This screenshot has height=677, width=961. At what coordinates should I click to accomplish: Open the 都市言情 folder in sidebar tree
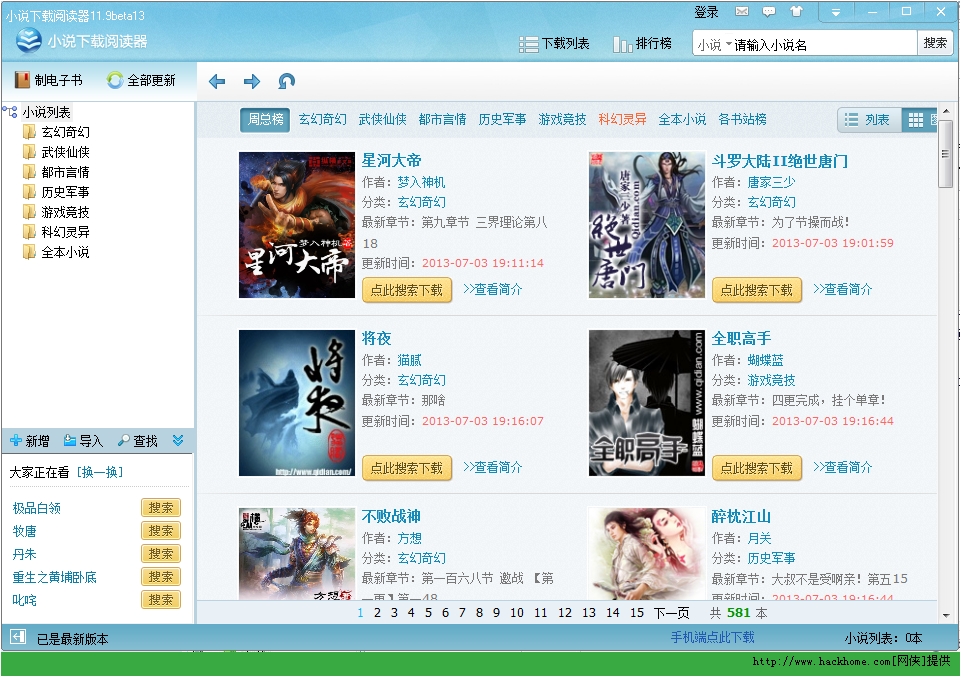point(65,172)
